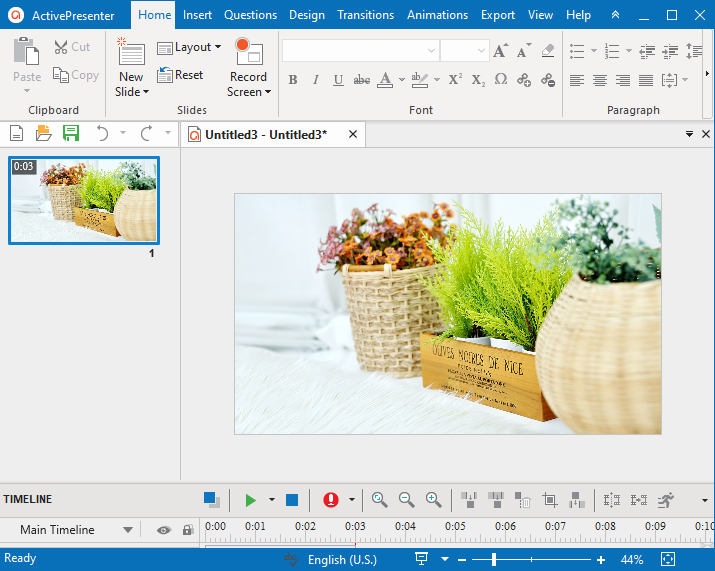Insert a symbol with Omega icon
This screenshot has height=571, width=715.
coord(501,80)
